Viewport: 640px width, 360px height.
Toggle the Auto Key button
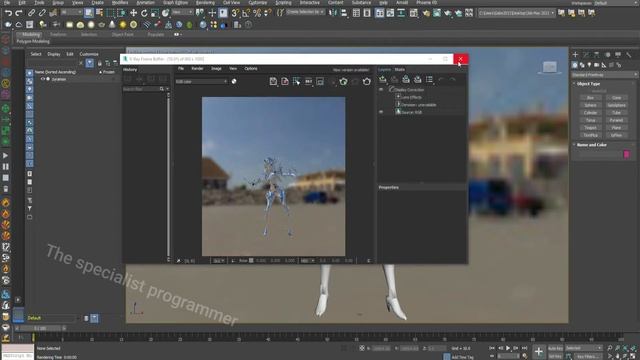555,348
